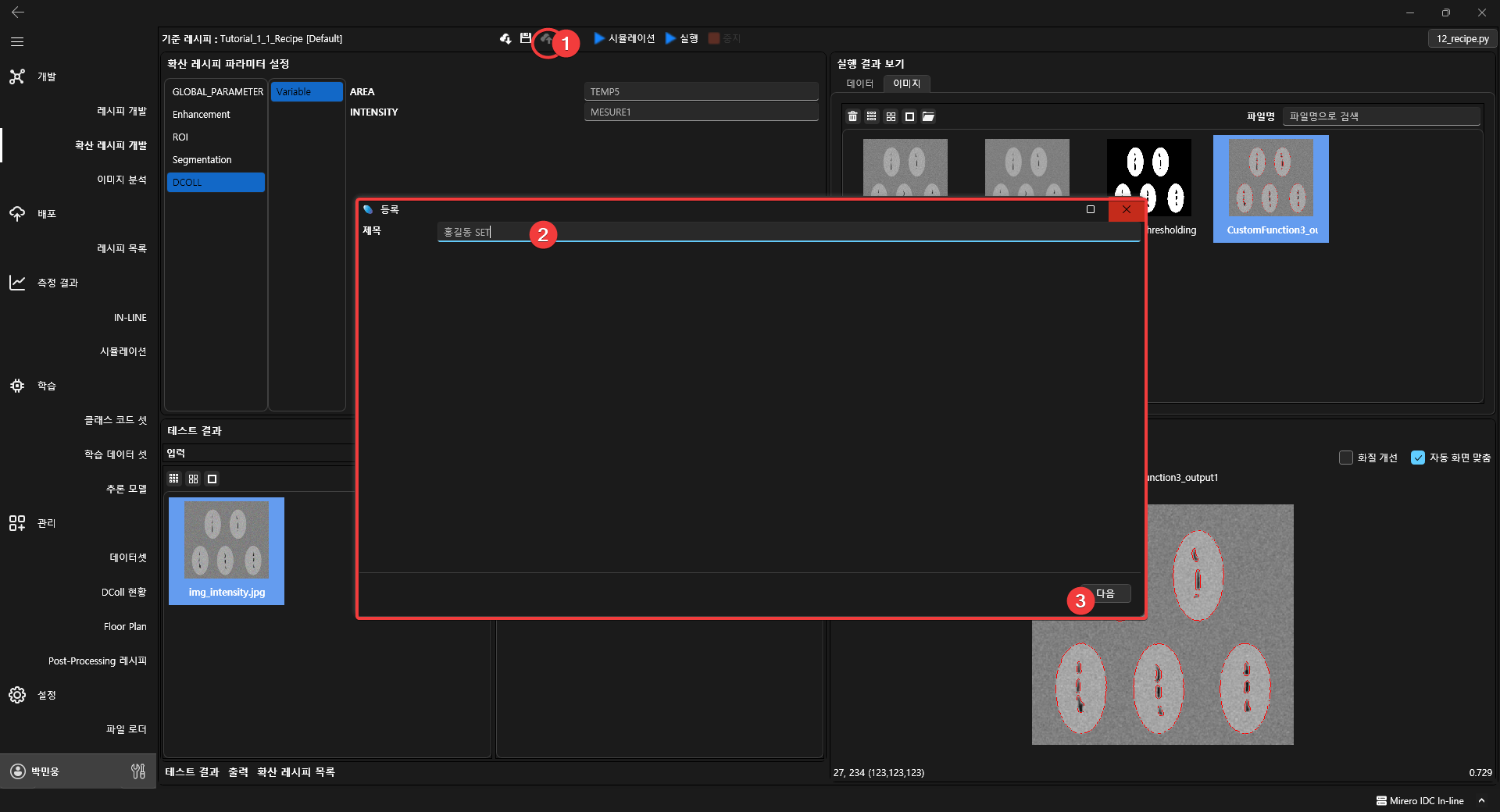Click the 시뮬레이션 run button

624,38
